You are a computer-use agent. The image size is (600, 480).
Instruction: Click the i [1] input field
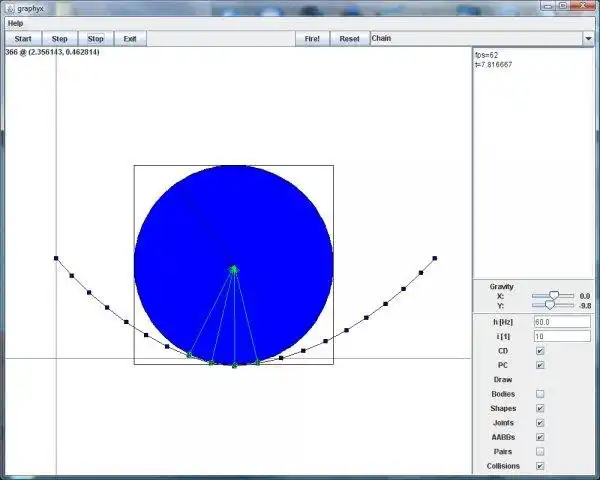(562, 336)
